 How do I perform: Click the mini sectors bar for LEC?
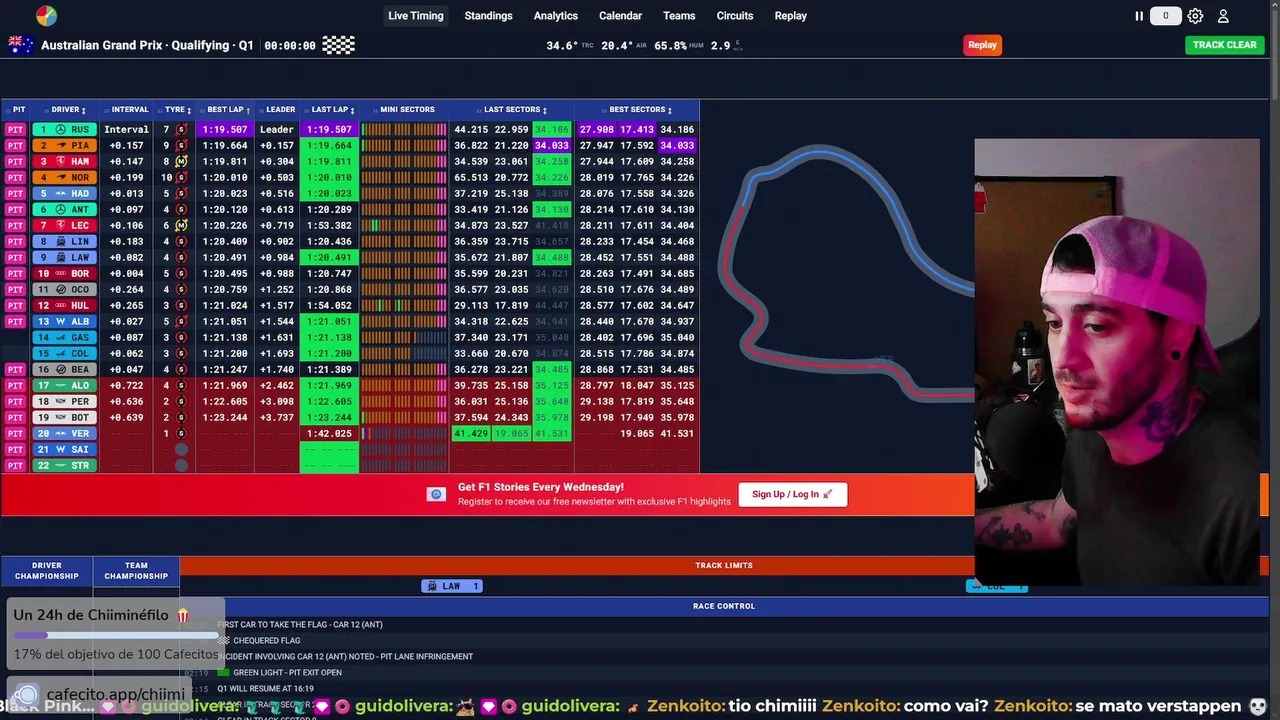[404, 225]
